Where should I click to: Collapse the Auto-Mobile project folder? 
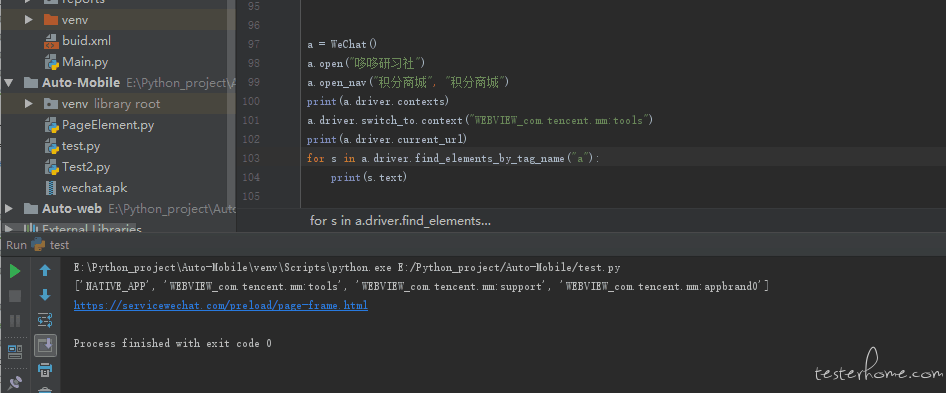(x=8, y=83)
